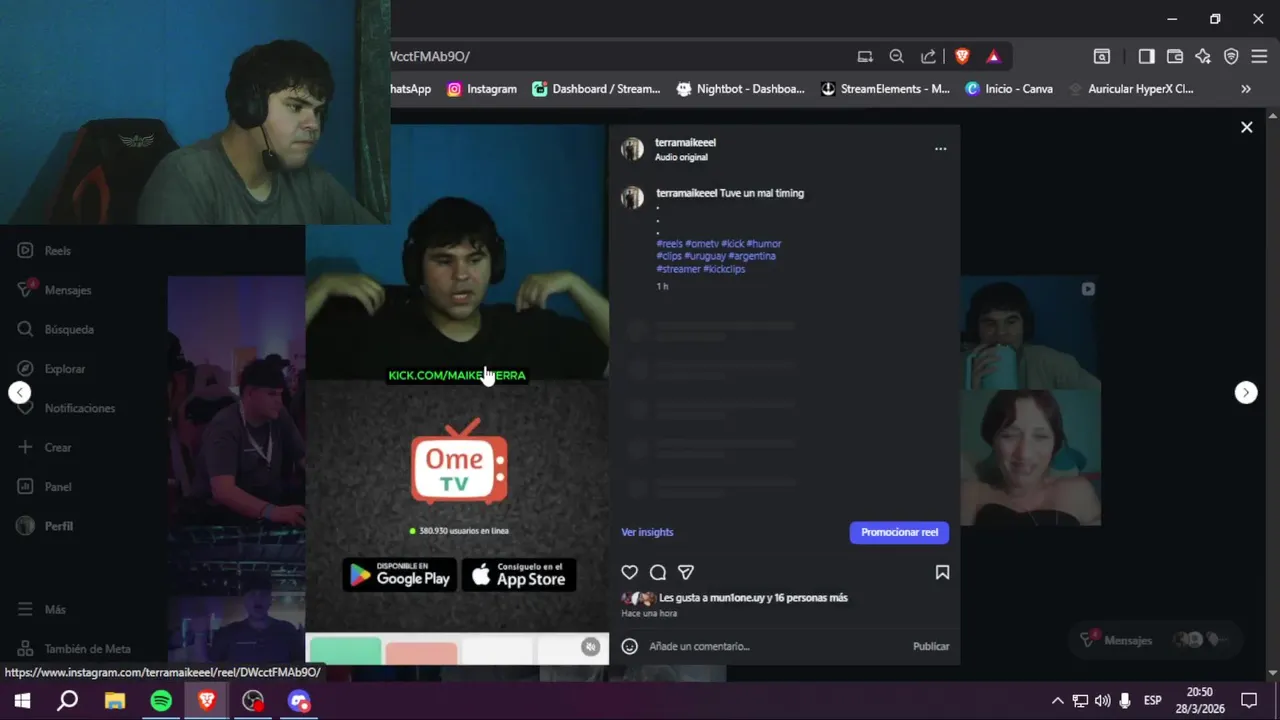
Task: Click the reel video to pause
Action: pos(457,394)
